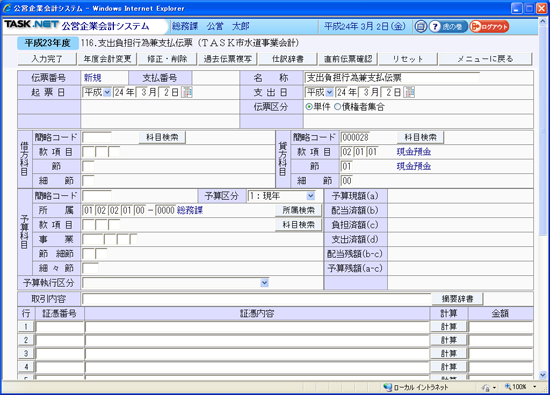Click the 所属 sub-code field showing 0000
Image resolution: width=550 pixels, height=395 pixels.
point(165,210)
